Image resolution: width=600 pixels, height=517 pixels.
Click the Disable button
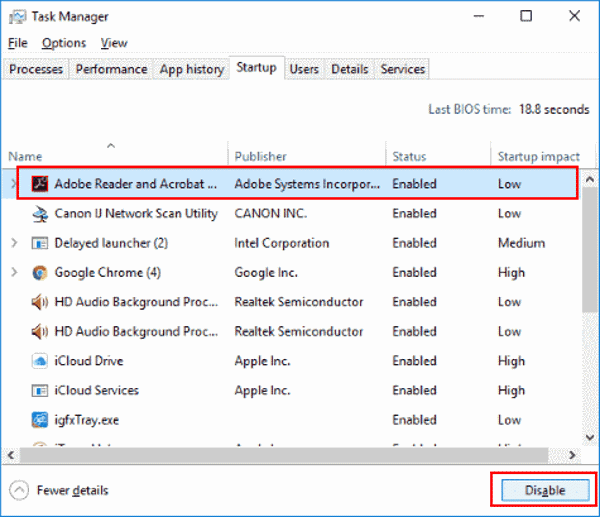coord(545,490)
